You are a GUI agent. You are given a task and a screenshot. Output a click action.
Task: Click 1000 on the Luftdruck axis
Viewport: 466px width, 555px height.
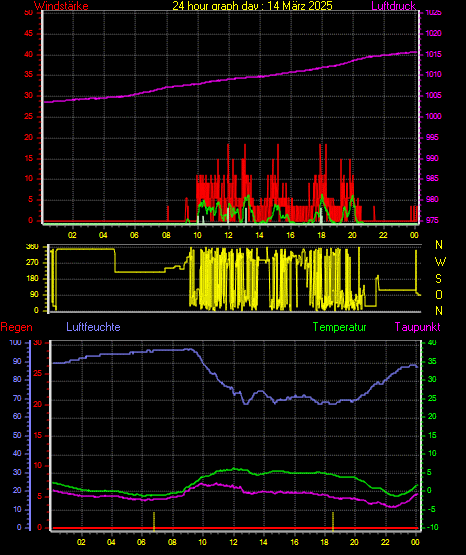(433, 116)
